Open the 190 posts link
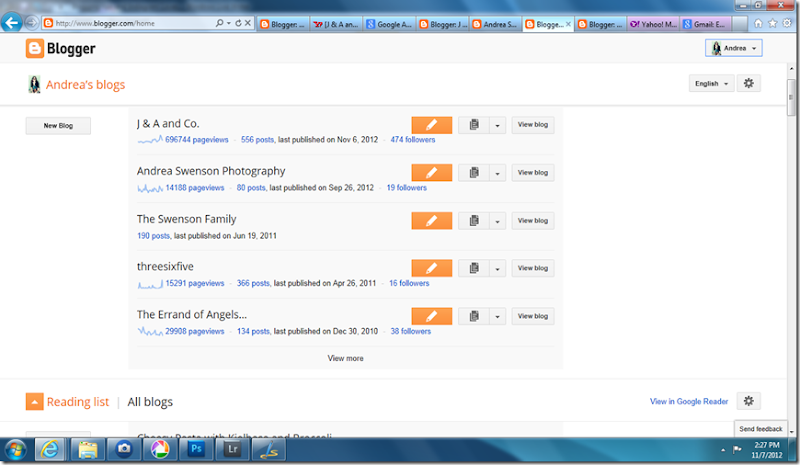The image size is (800, 465). tap(153, 236)
